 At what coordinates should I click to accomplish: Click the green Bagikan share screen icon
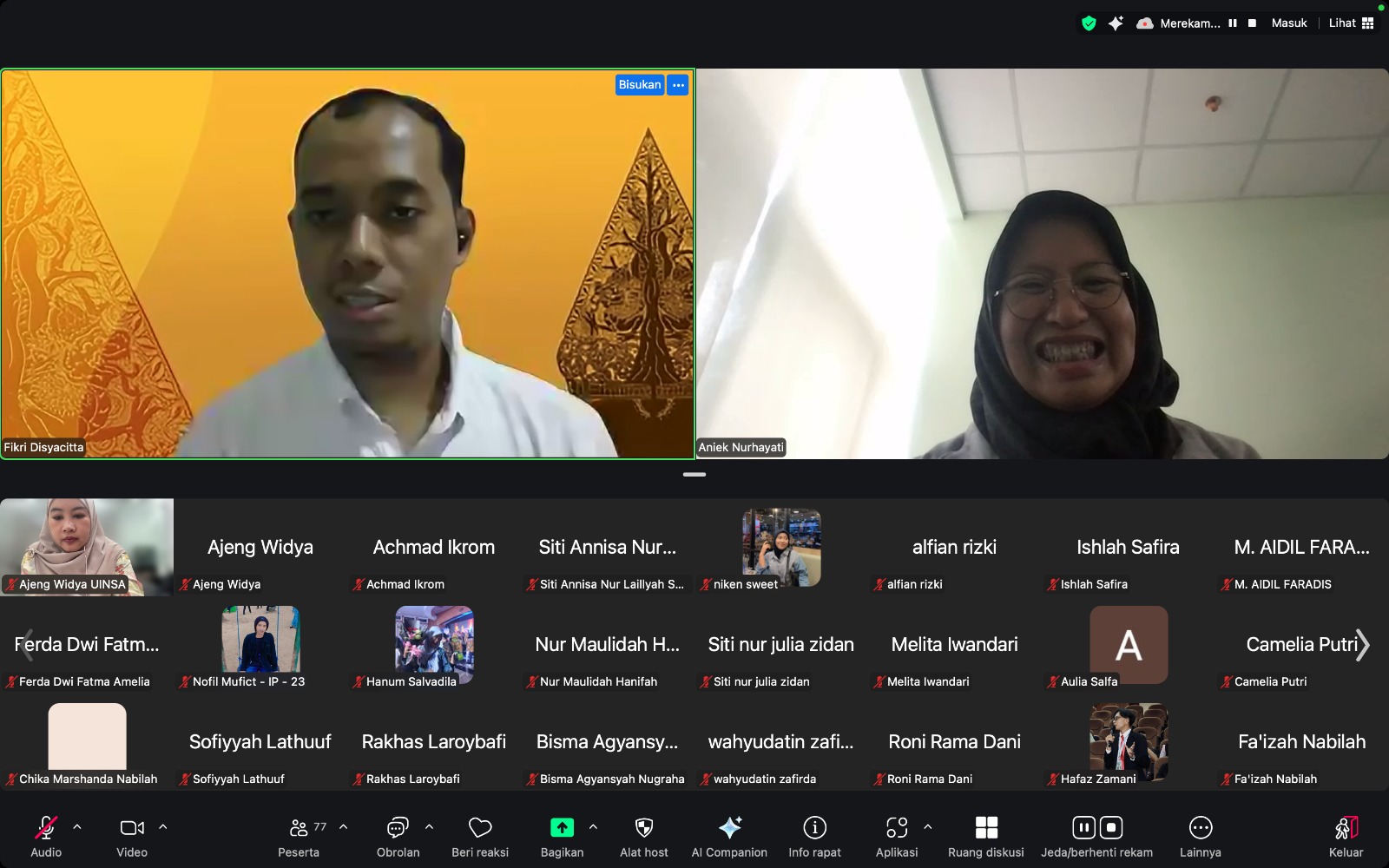[x=562, y=828]
